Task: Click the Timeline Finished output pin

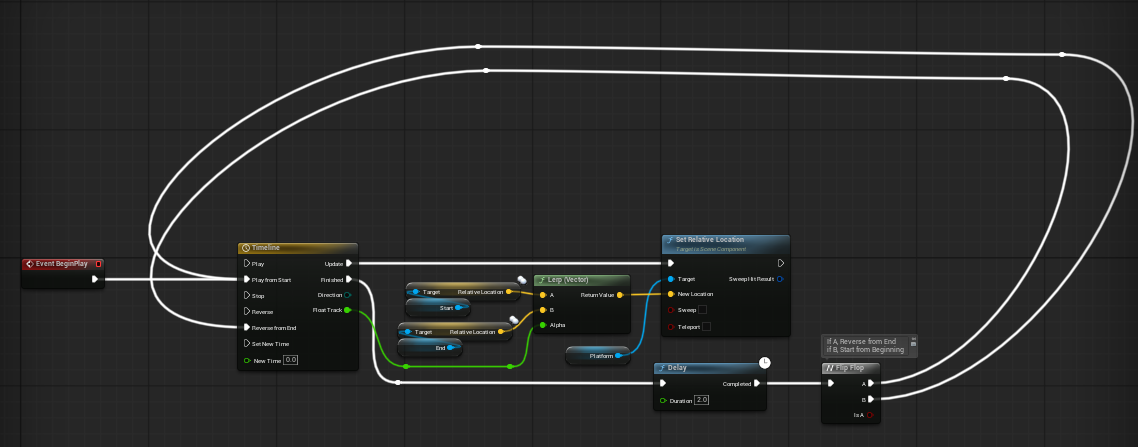Action: pos(349,279)
